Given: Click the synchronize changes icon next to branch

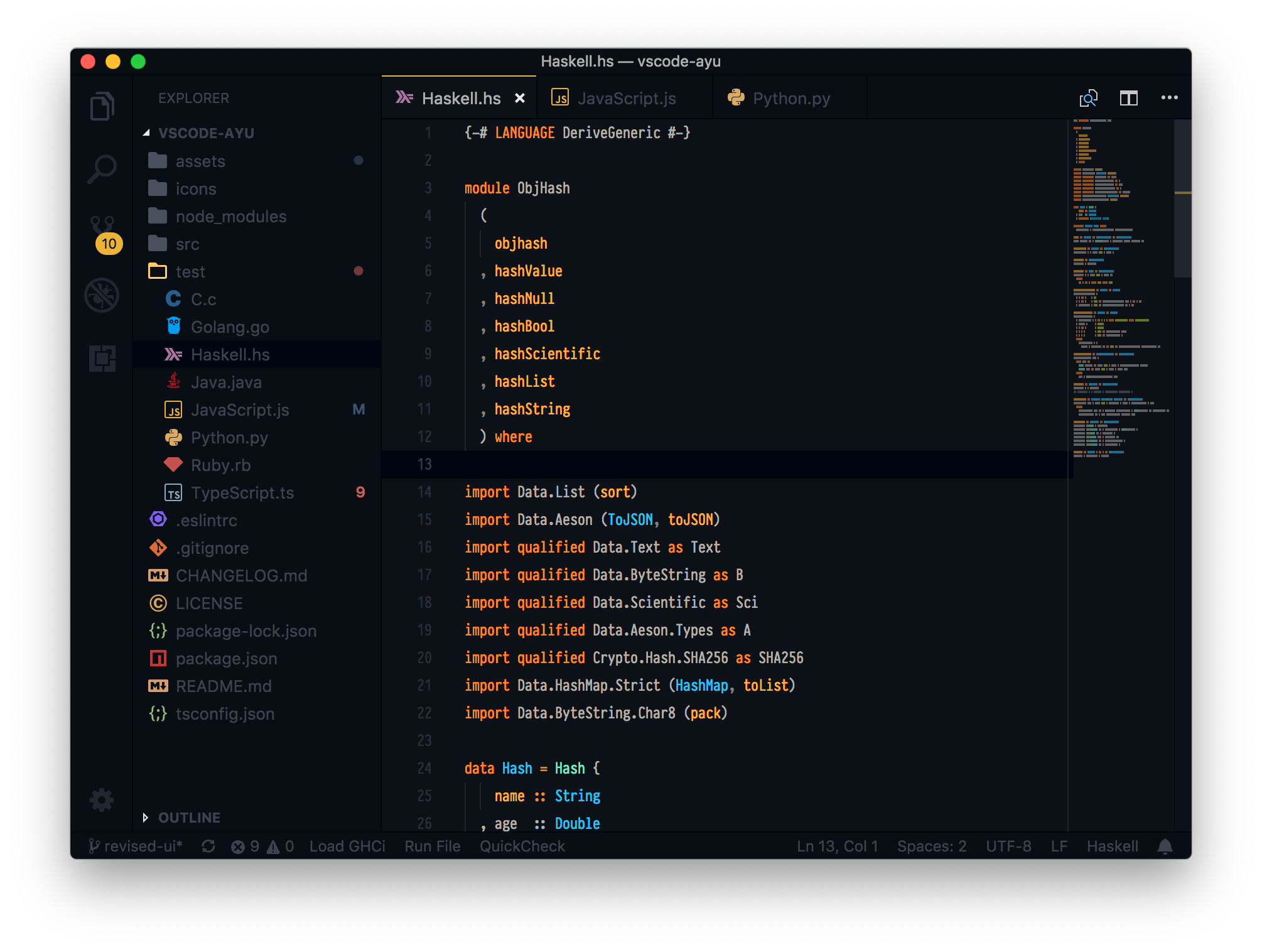Looking at the screenshot, I should [x=209, y=846].
